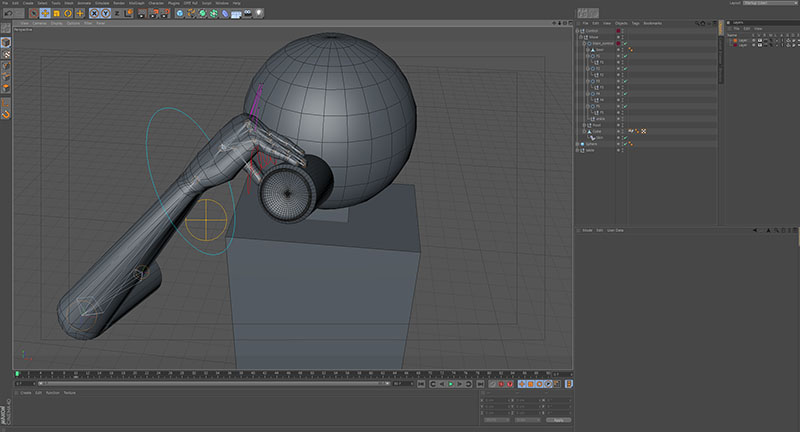Play the animation forward
Image resolution: width=800 pixels, height=432 pixels.
coord(451,384)
